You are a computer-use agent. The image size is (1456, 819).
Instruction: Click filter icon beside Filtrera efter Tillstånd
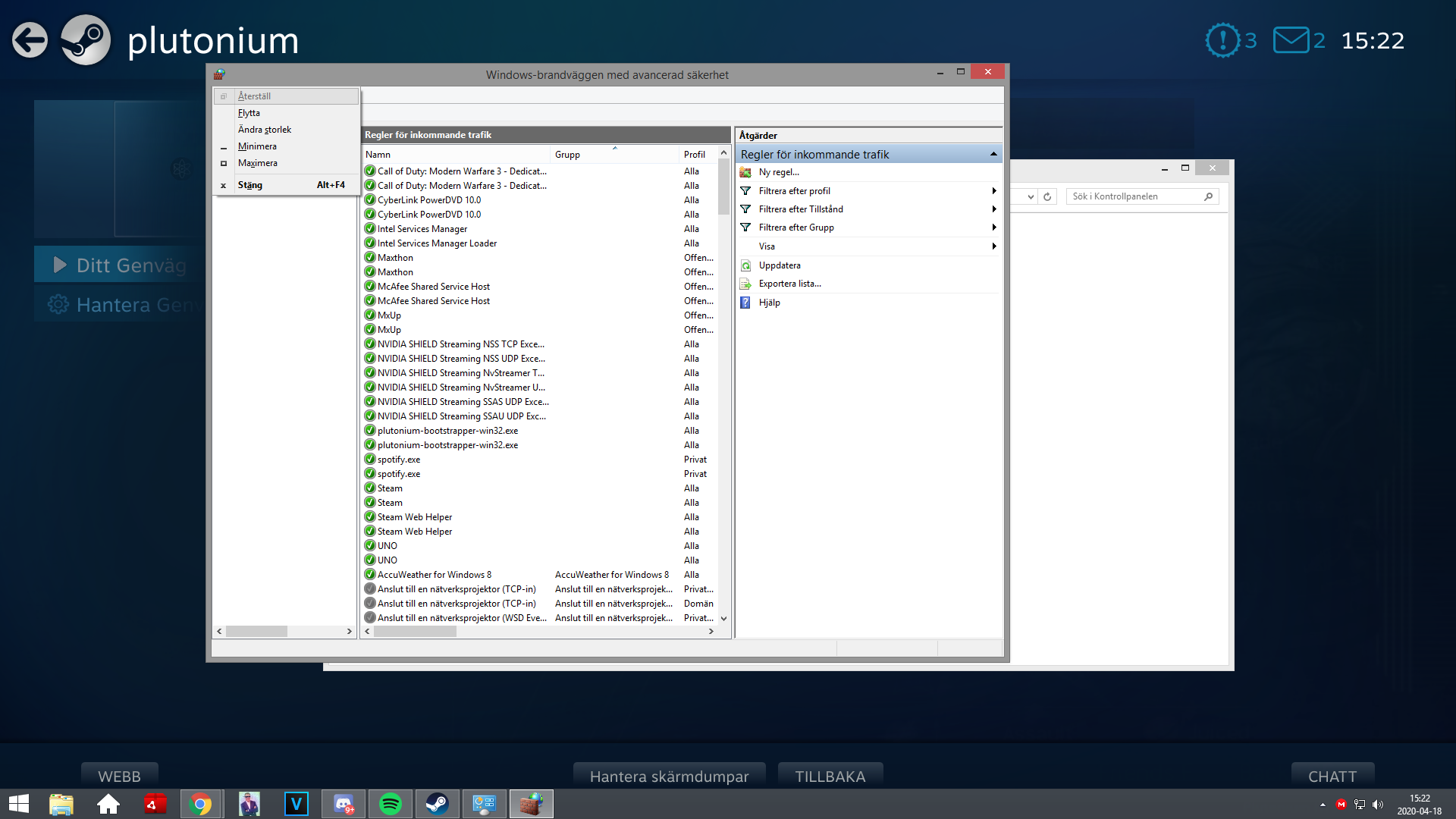745,209
